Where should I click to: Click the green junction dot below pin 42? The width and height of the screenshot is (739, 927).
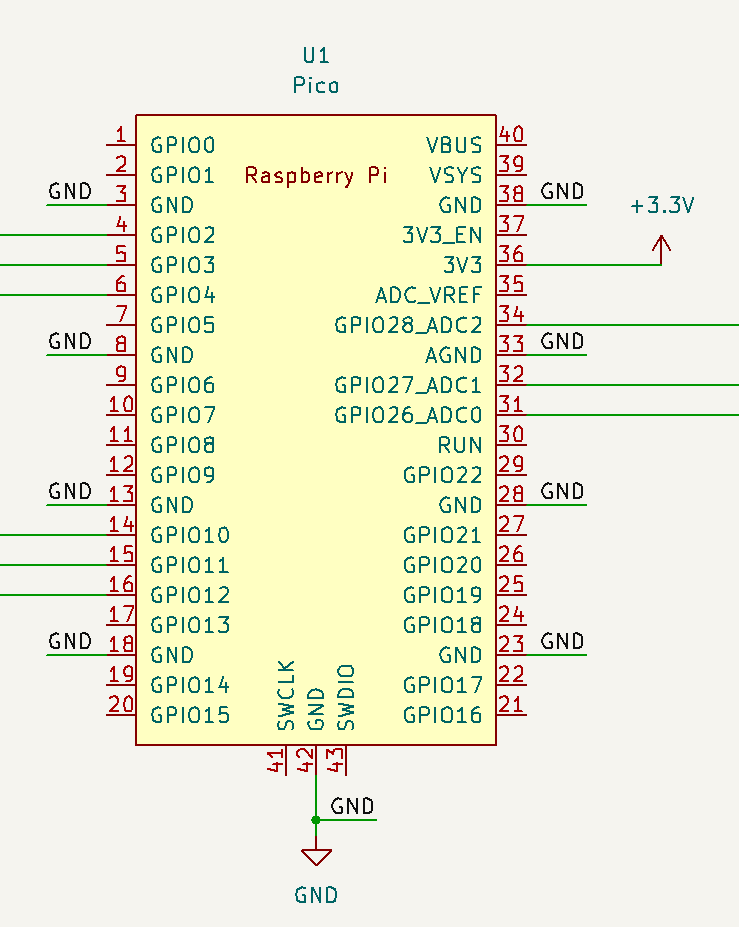[316, 820]
